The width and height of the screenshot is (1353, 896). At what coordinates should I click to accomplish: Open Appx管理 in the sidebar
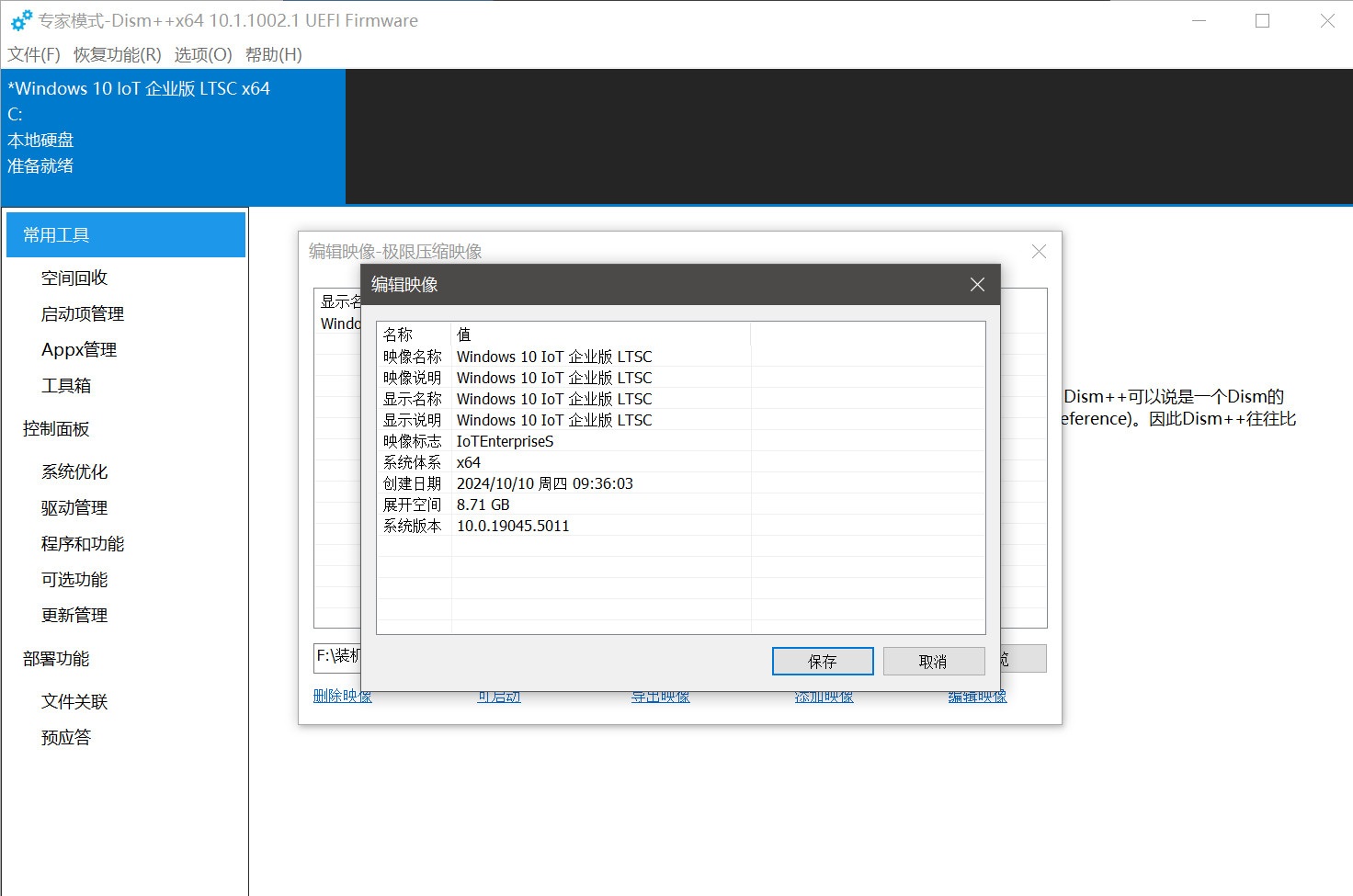point(79,349)
